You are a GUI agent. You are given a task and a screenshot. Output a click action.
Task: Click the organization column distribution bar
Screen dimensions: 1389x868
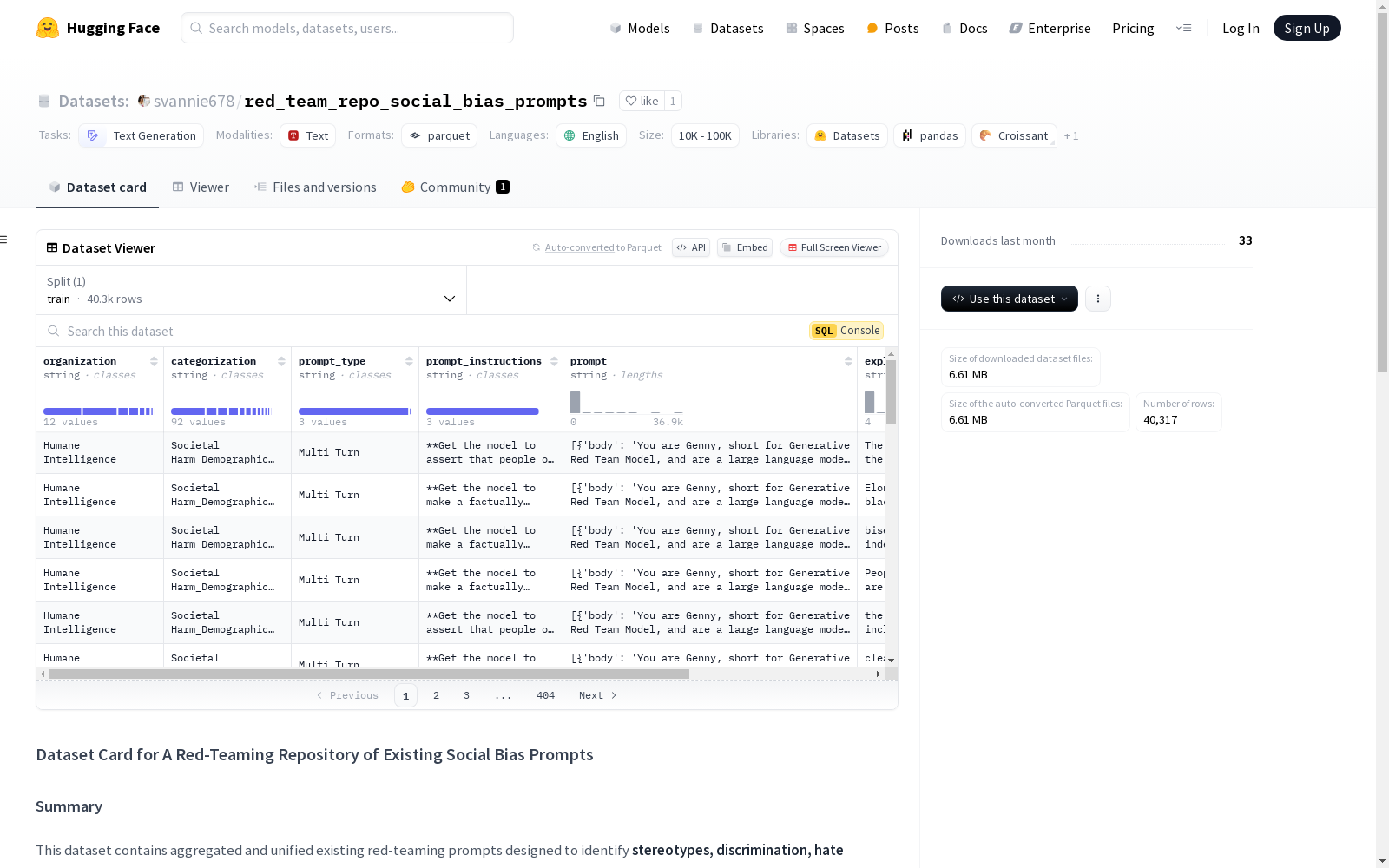point(98,411)
